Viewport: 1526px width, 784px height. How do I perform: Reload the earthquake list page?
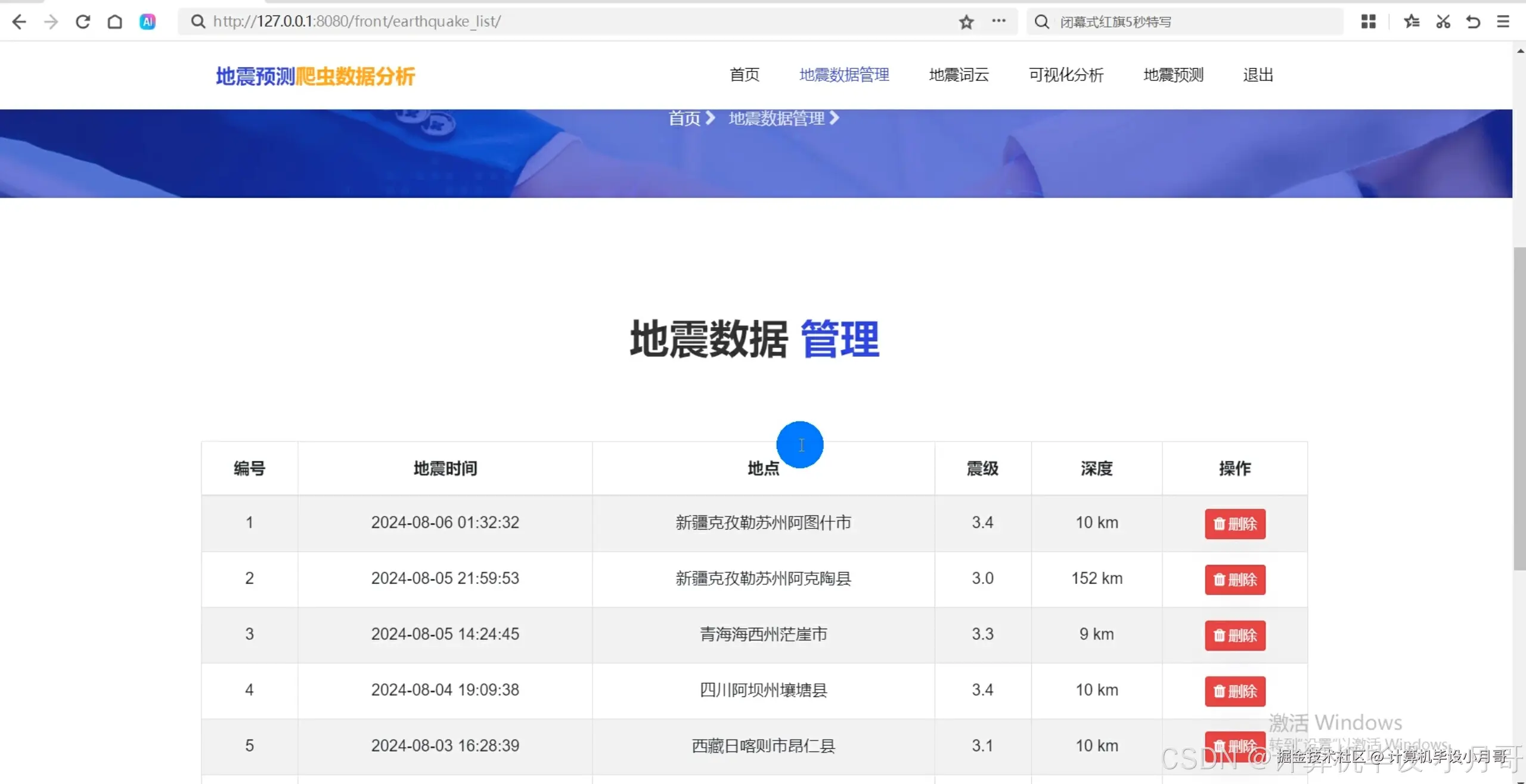click(x=83, y=21)
